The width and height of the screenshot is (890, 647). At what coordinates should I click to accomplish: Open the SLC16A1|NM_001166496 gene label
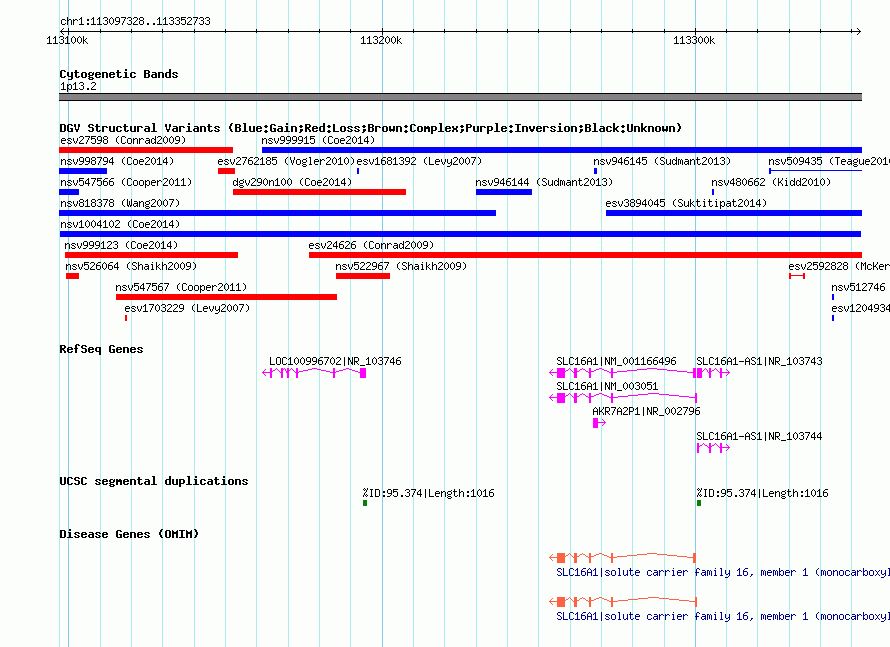coord(616,361)
